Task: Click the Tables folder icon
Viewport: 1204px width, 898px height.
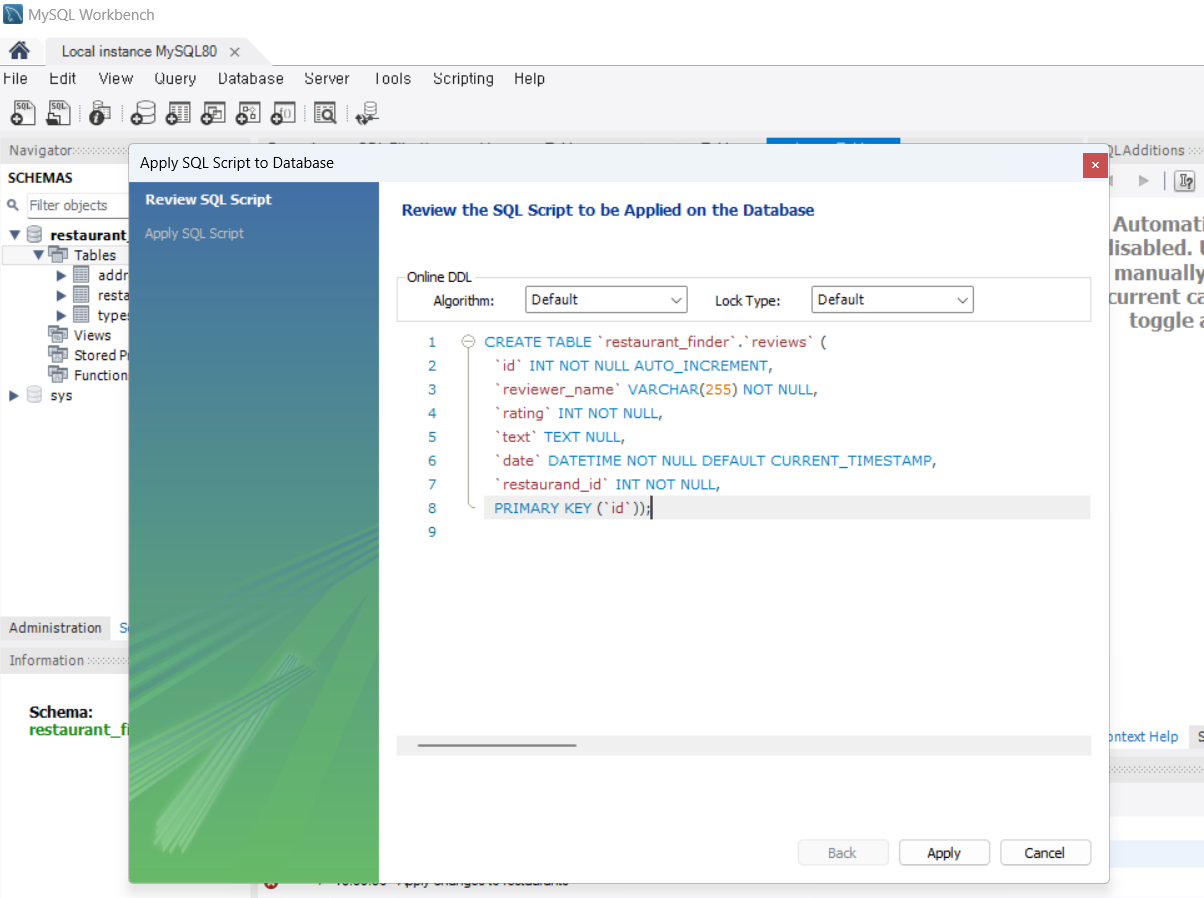Action: (58, 255)
